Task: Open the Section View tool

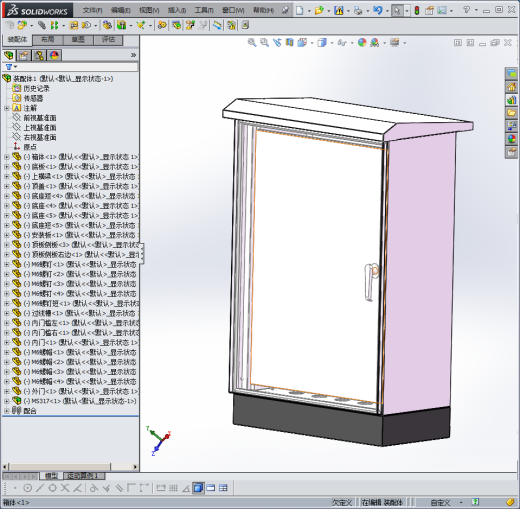Action: (290, 42)
